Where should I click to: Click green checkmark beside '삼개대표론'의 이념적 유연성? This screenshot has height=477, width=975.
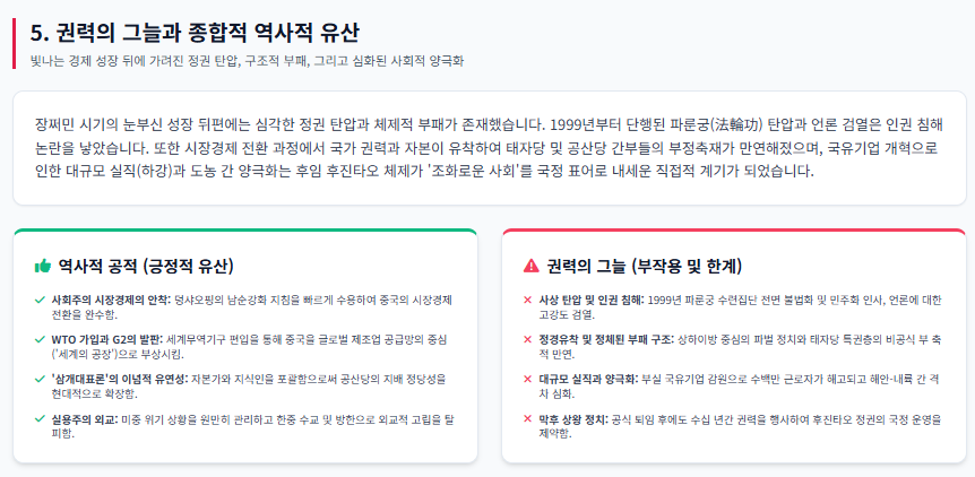pos(40,379)
